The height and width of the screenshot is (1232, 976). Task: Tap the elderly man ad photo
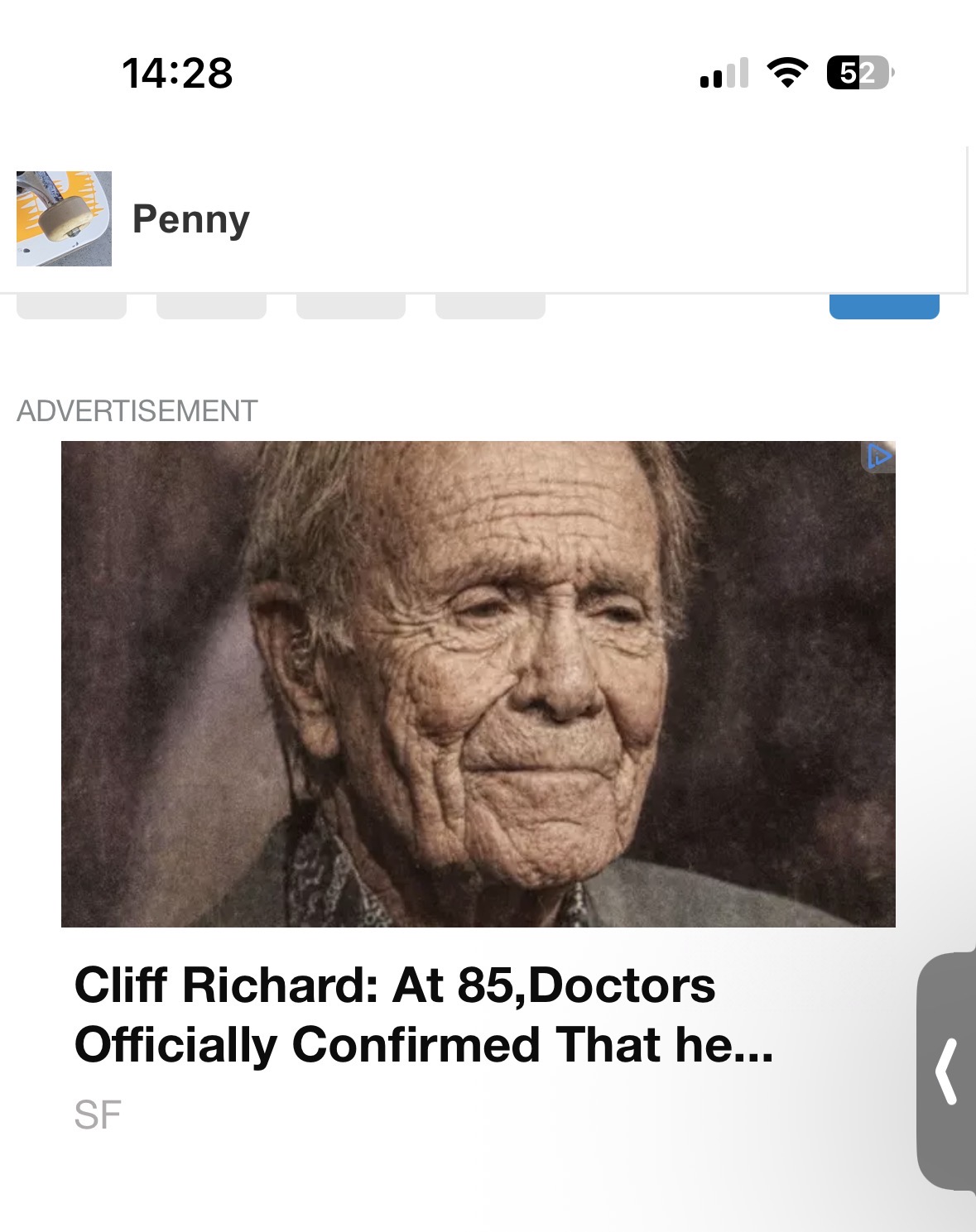coord(478,683)
